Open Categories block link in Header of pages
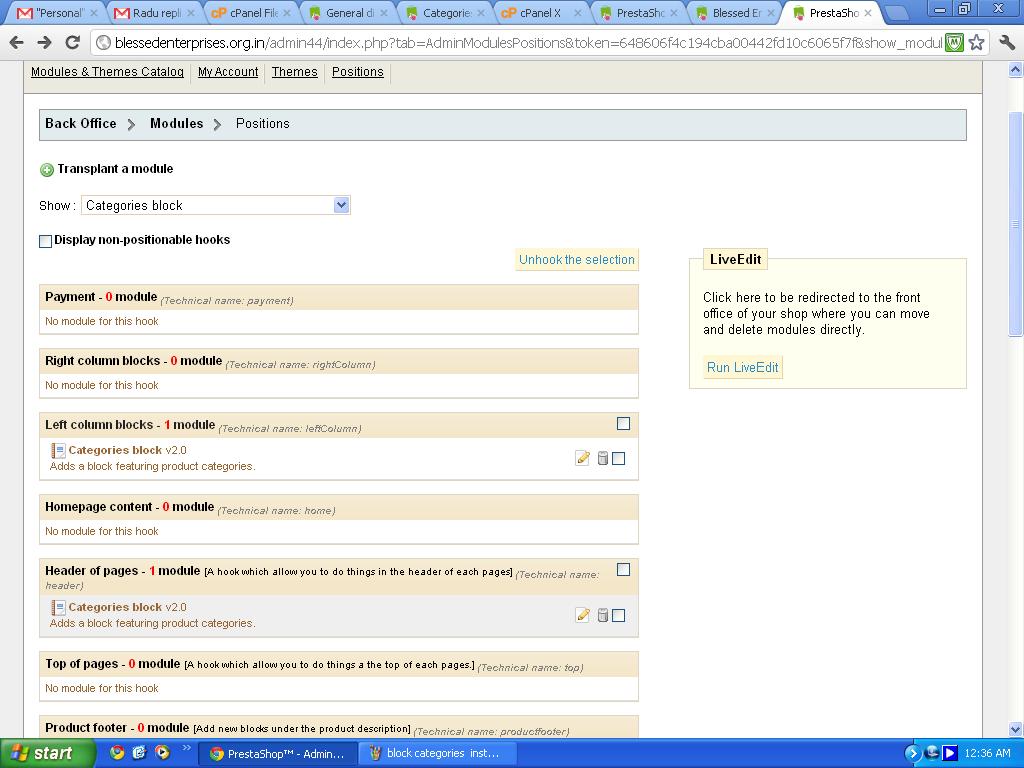 [x=115, y=607]
